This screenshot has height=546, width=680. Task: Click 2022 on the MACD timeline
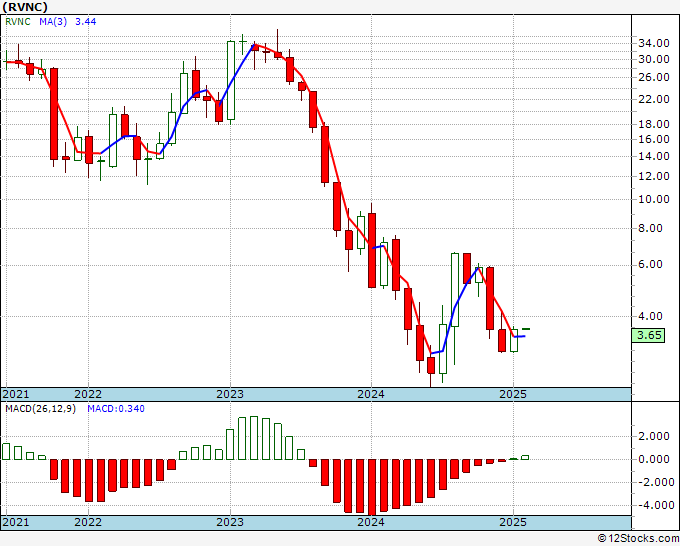click(x=88, y=522)
